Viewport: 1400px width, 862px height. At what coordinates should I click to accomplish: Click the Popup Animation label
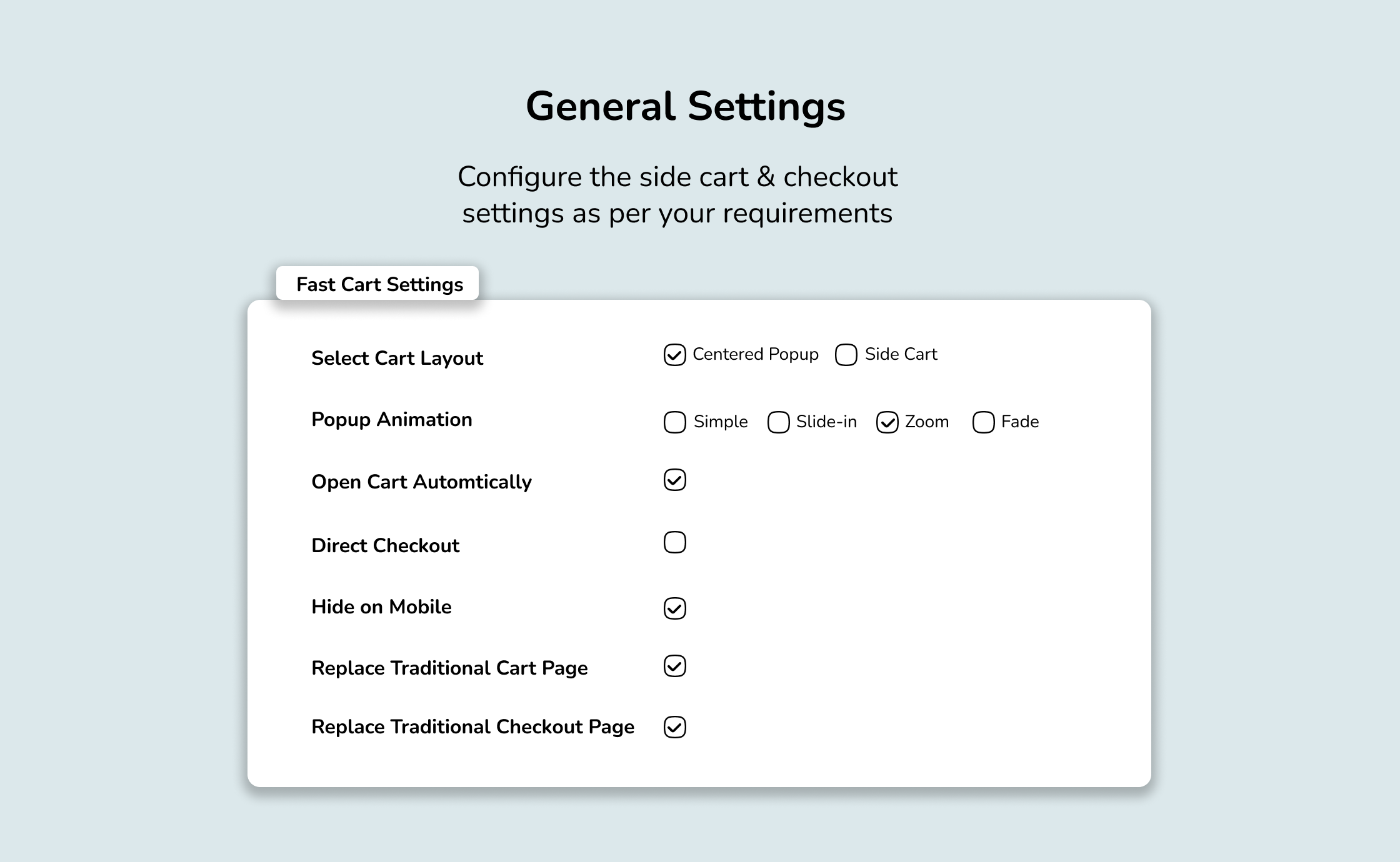[392, 419]
